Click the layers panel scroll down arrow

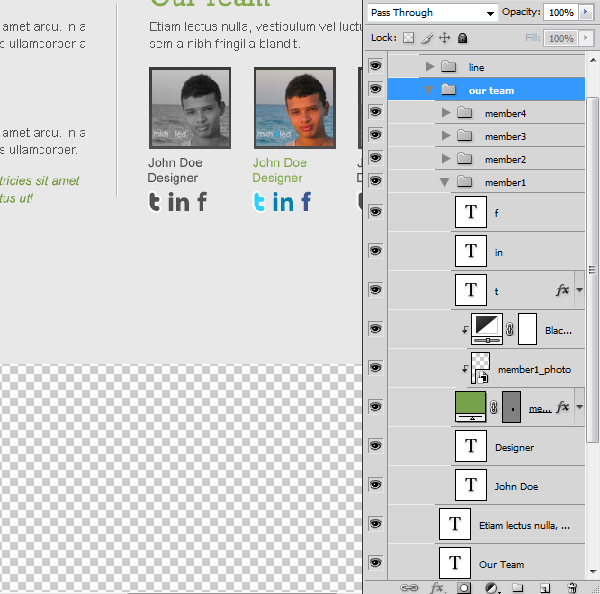click(593, 572)
